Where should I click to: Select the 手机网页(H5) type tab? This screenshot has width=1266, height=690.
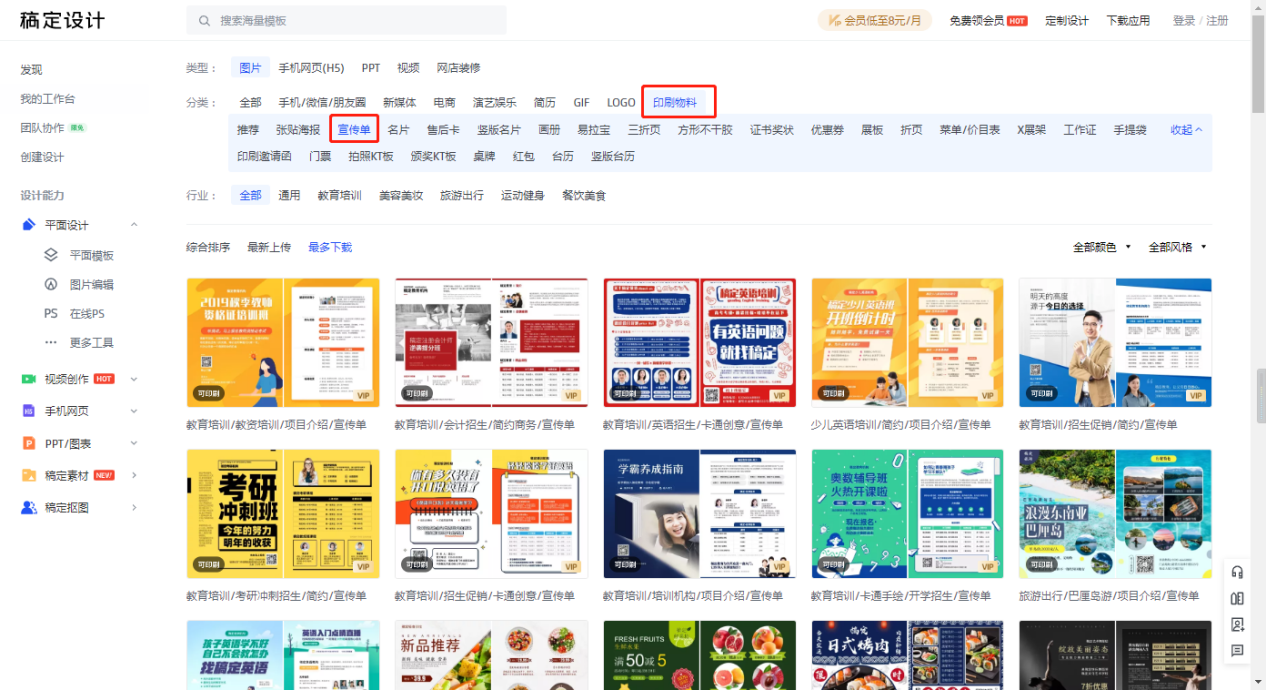pos(311,68)
